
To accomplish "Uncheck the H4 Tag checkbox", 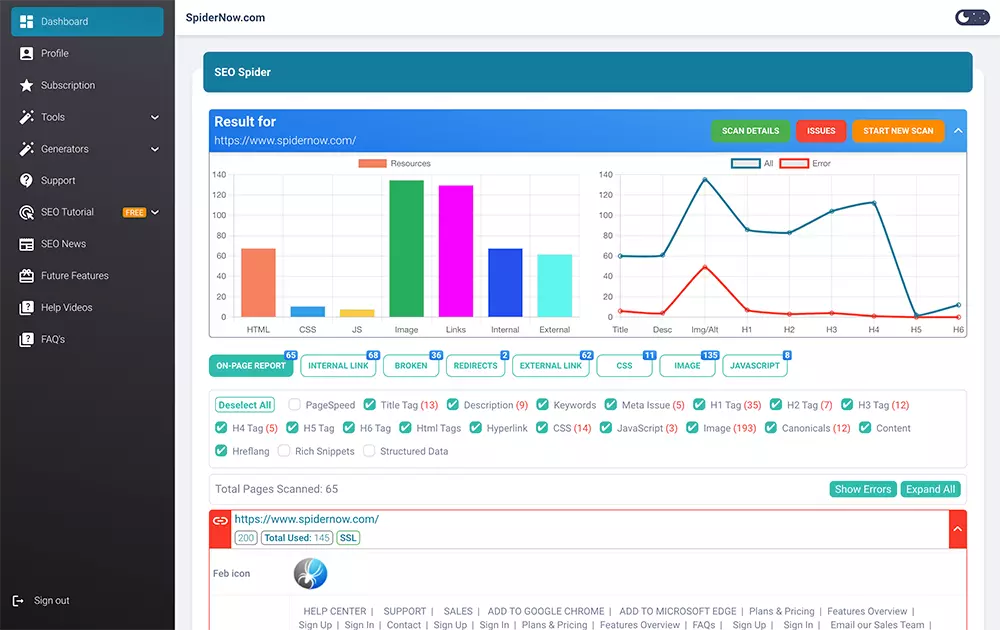I will 221,427.
